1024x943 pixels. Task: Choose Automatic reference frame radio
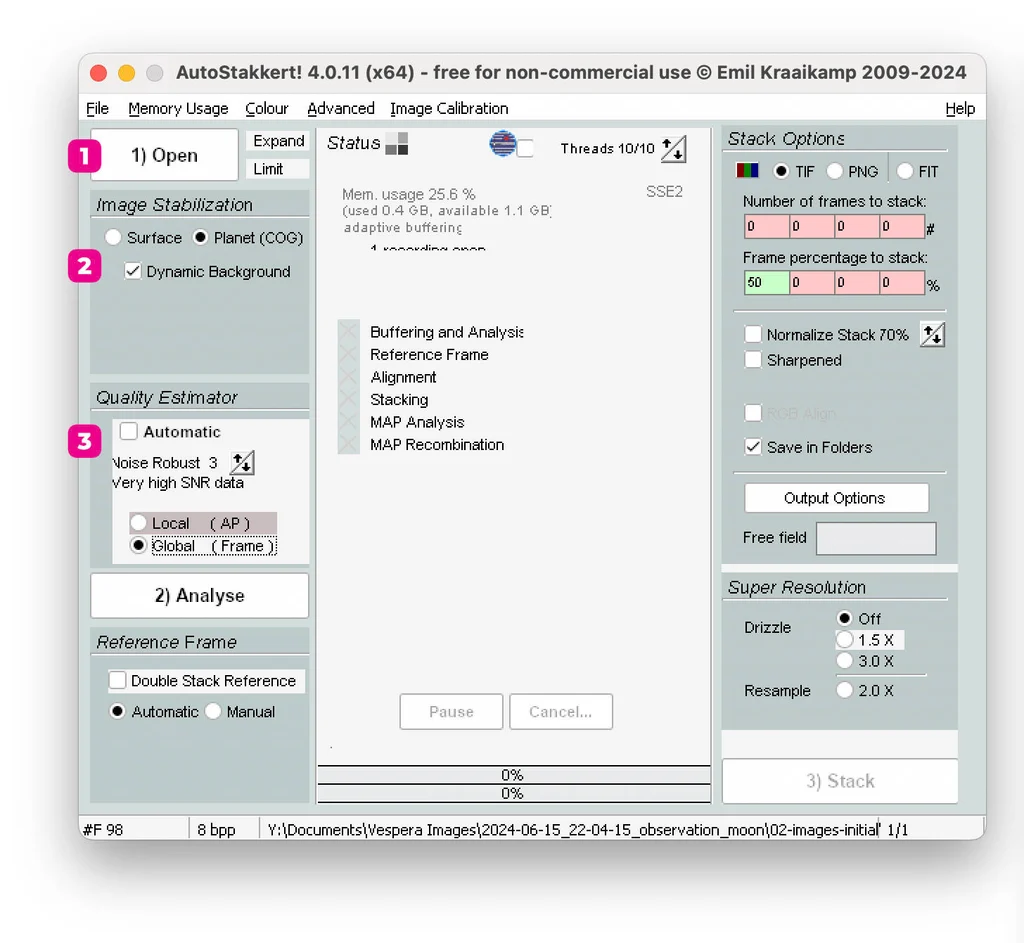(x=118, y=711)
